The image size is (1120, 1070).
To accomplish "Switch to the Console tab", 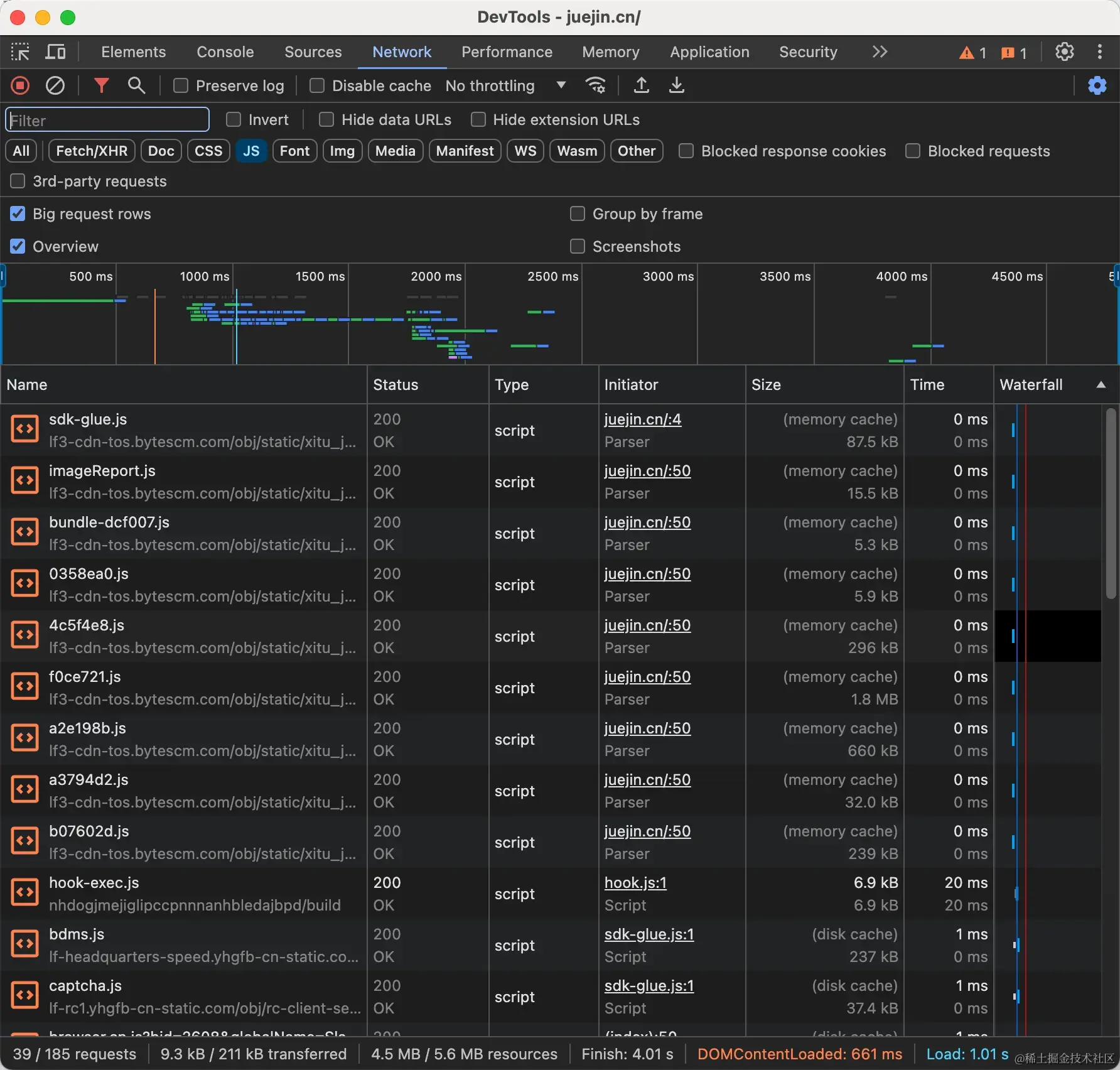I will tap(225, 52).
